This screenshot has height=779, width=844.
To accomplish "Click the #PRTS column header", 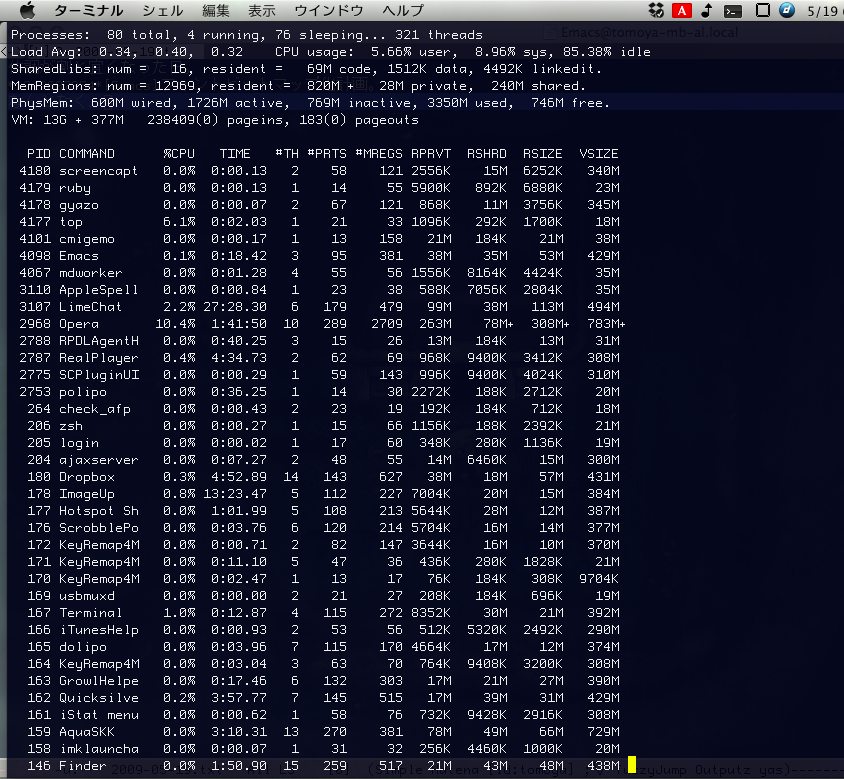I will [327, 153].
